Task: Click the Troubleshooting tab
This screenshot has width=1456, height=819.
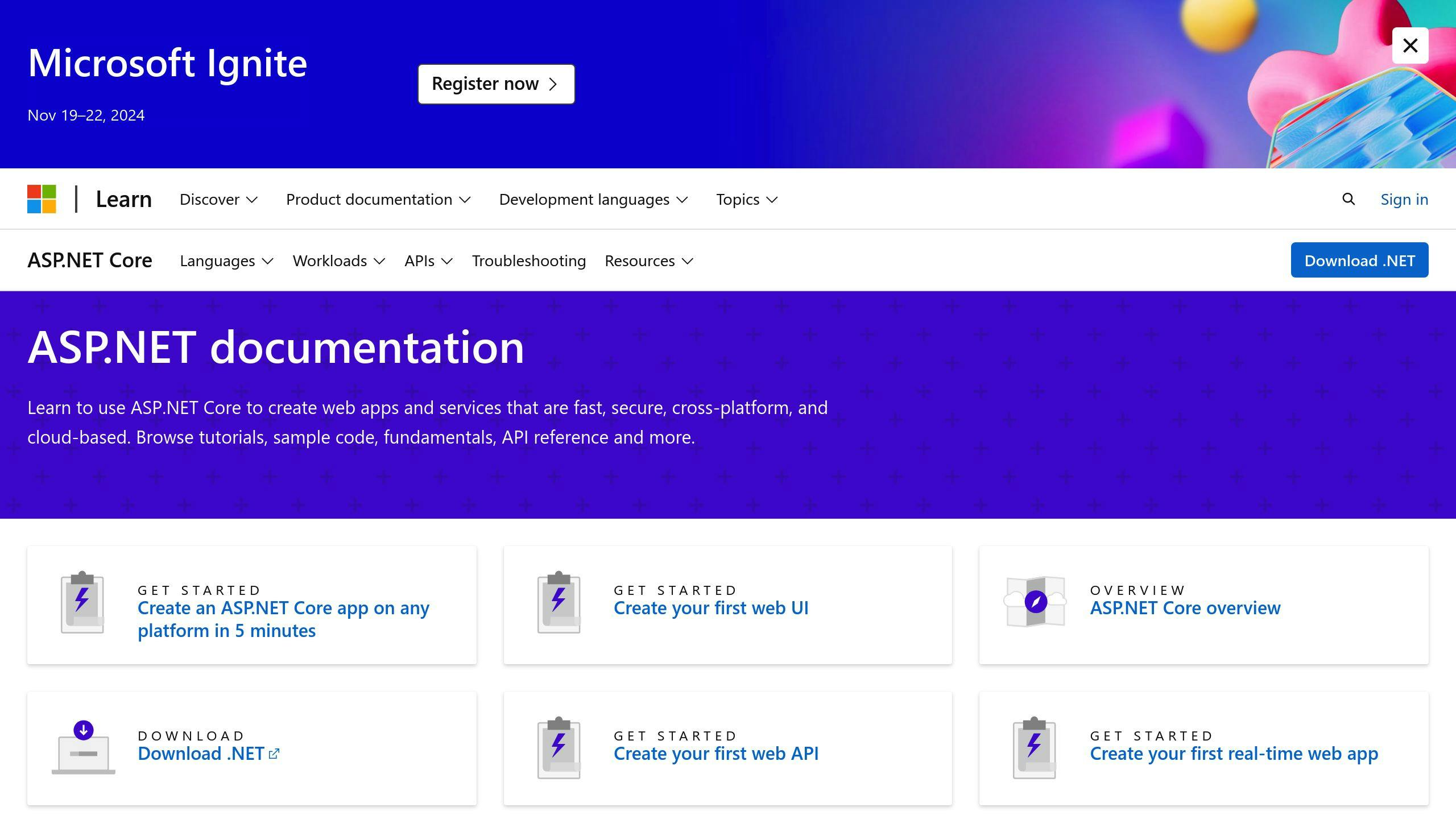Action: click(x=528, y=260)
